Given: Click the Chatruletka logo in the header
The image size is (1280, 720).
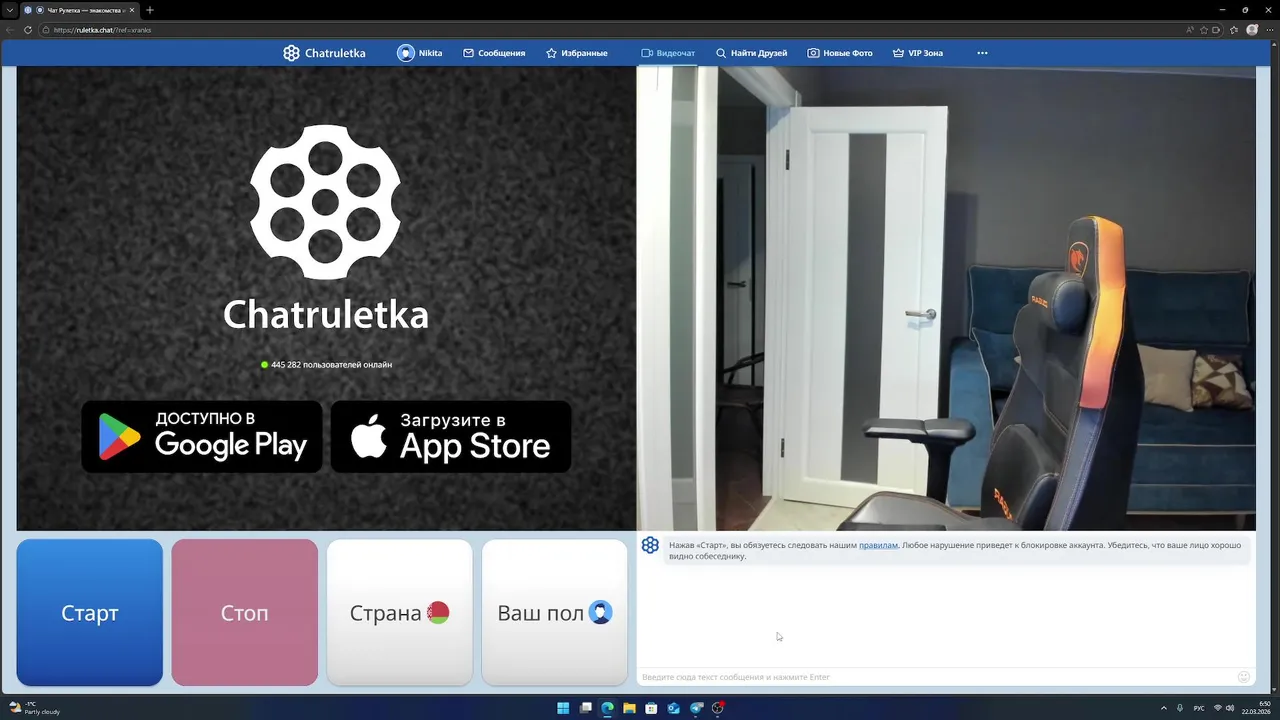Looking at the screenshot, I should 324,53.
